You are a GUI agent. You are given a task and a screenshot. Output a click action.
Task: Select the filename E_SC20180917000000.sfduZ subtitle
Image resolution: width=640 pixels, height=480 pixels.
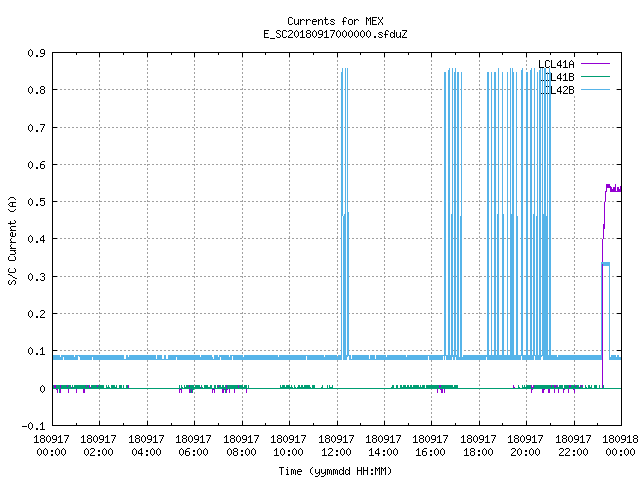[335, 34]
